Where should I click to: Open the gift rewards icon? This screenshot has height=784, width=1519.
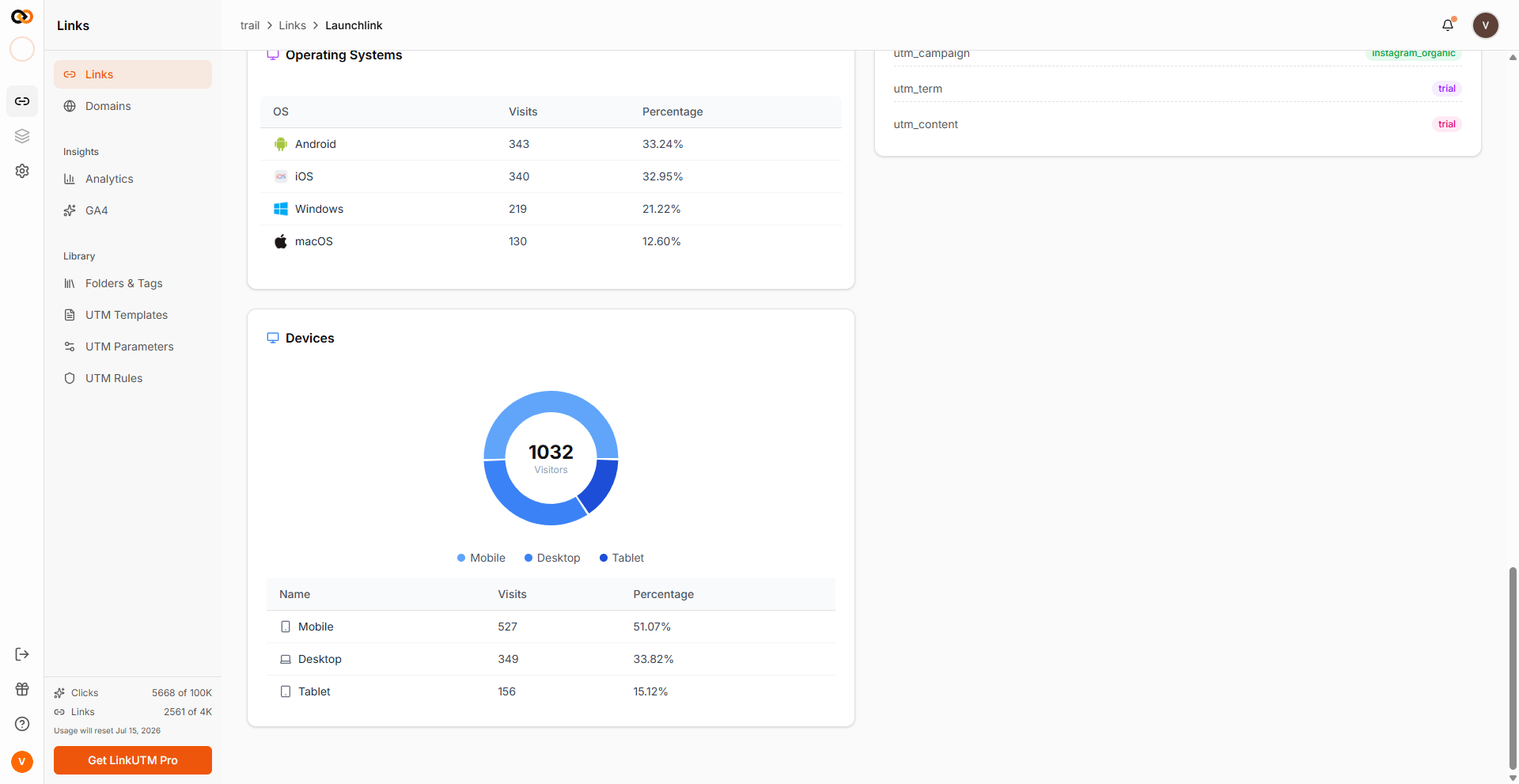[22, 689]
